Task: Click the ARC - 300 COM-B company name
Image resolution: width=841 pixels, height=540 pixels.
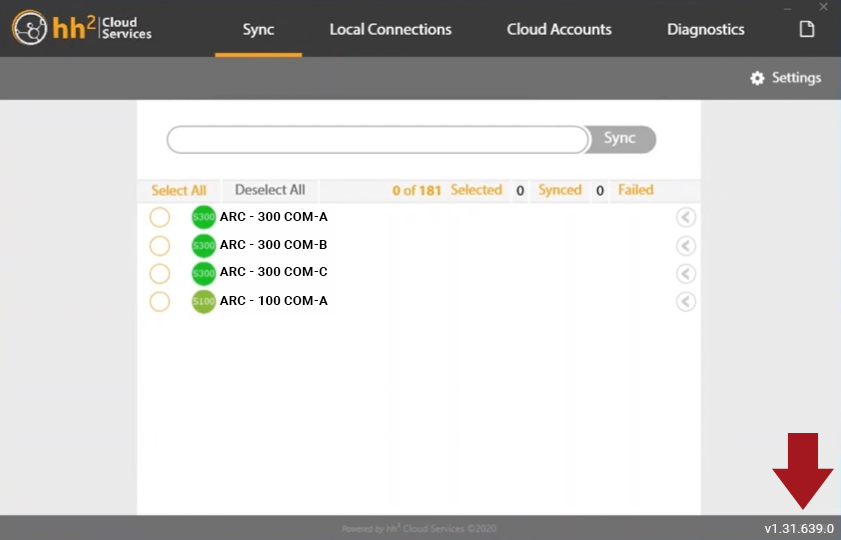Action: tap(274, 245)
